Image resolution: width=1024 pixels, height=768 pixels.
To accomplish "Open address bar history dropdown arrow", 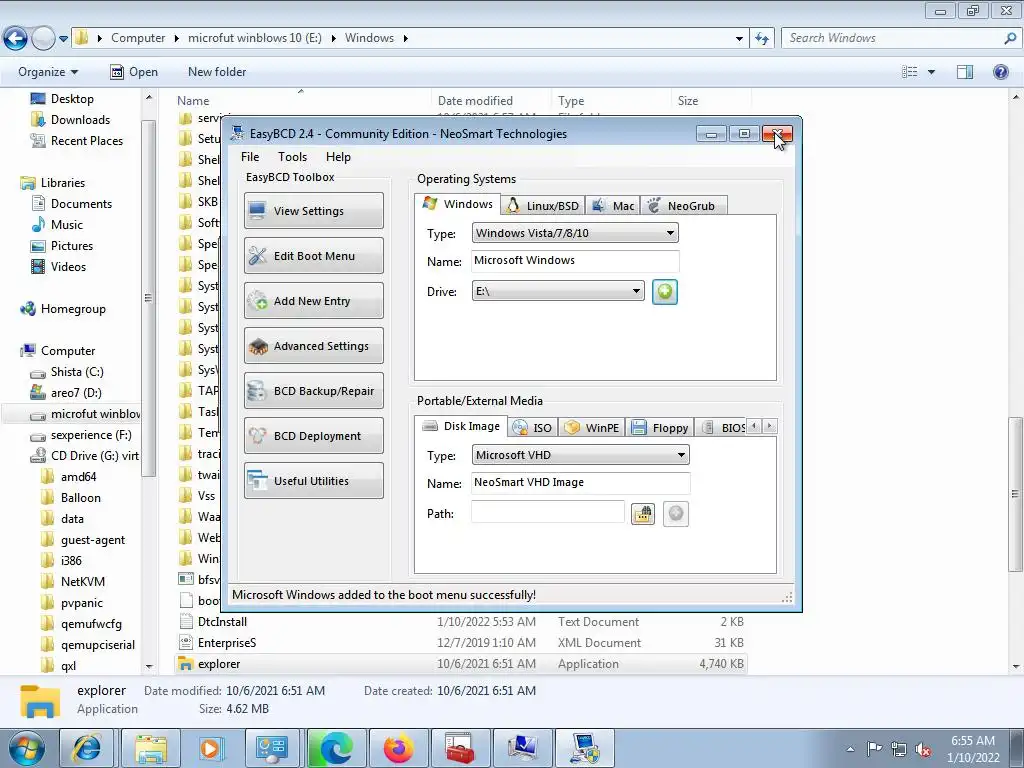I will 739,39.
